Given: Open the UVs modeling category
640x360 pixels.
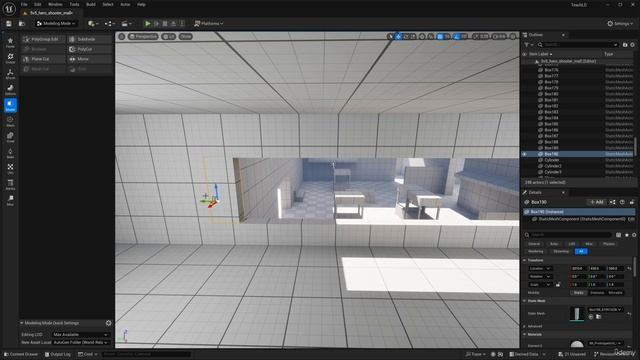Looking at the screenshot, I should tap(10, 169).
